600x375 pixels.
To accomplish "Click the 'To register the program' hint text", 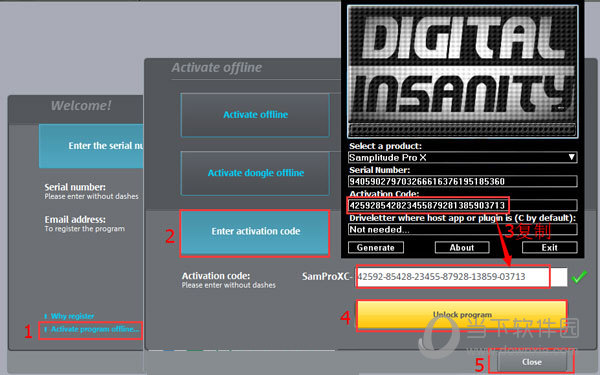I will (85, 229).
